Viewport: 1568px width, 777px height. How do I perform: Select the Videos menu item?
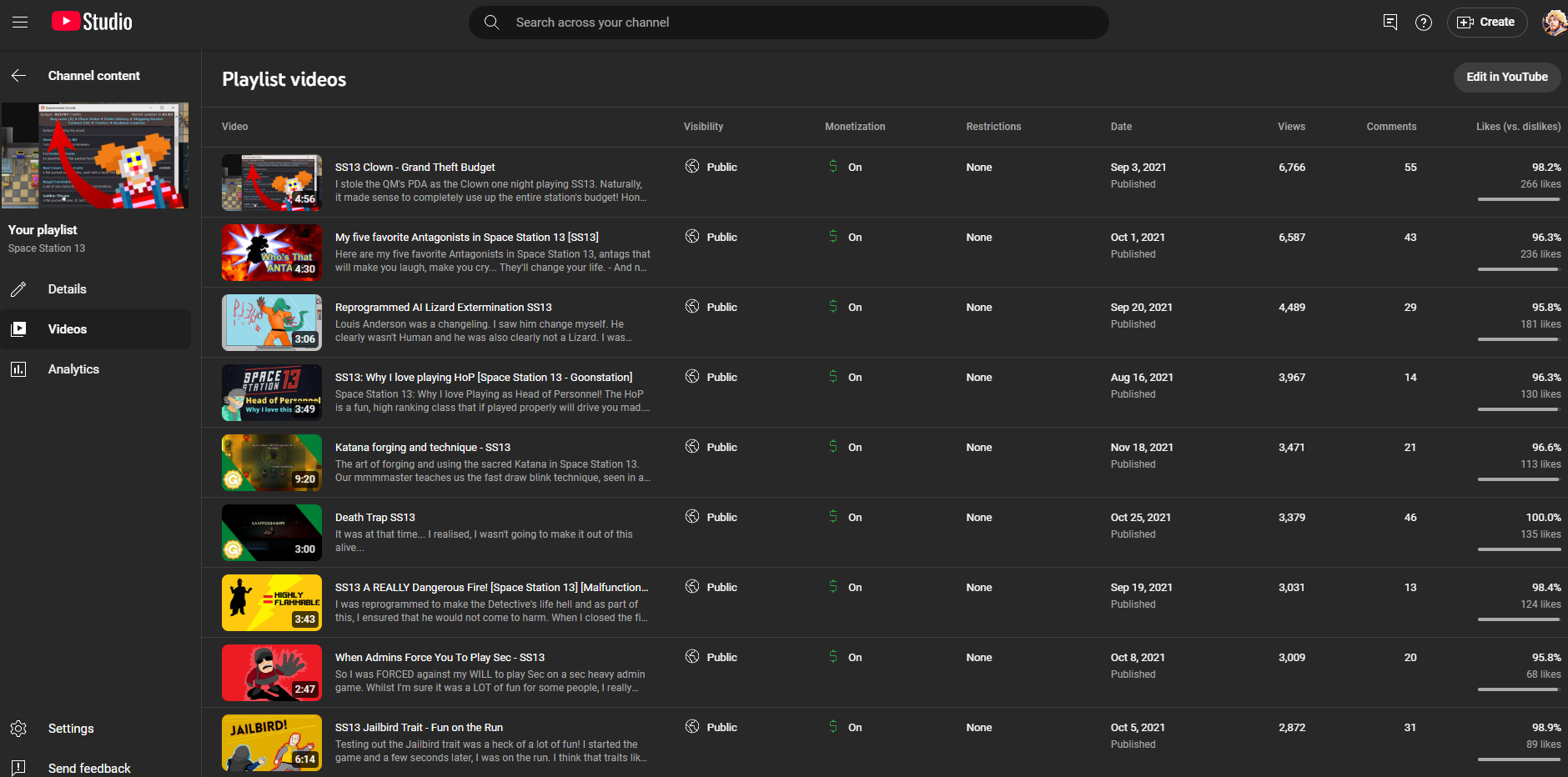point(96,329)
